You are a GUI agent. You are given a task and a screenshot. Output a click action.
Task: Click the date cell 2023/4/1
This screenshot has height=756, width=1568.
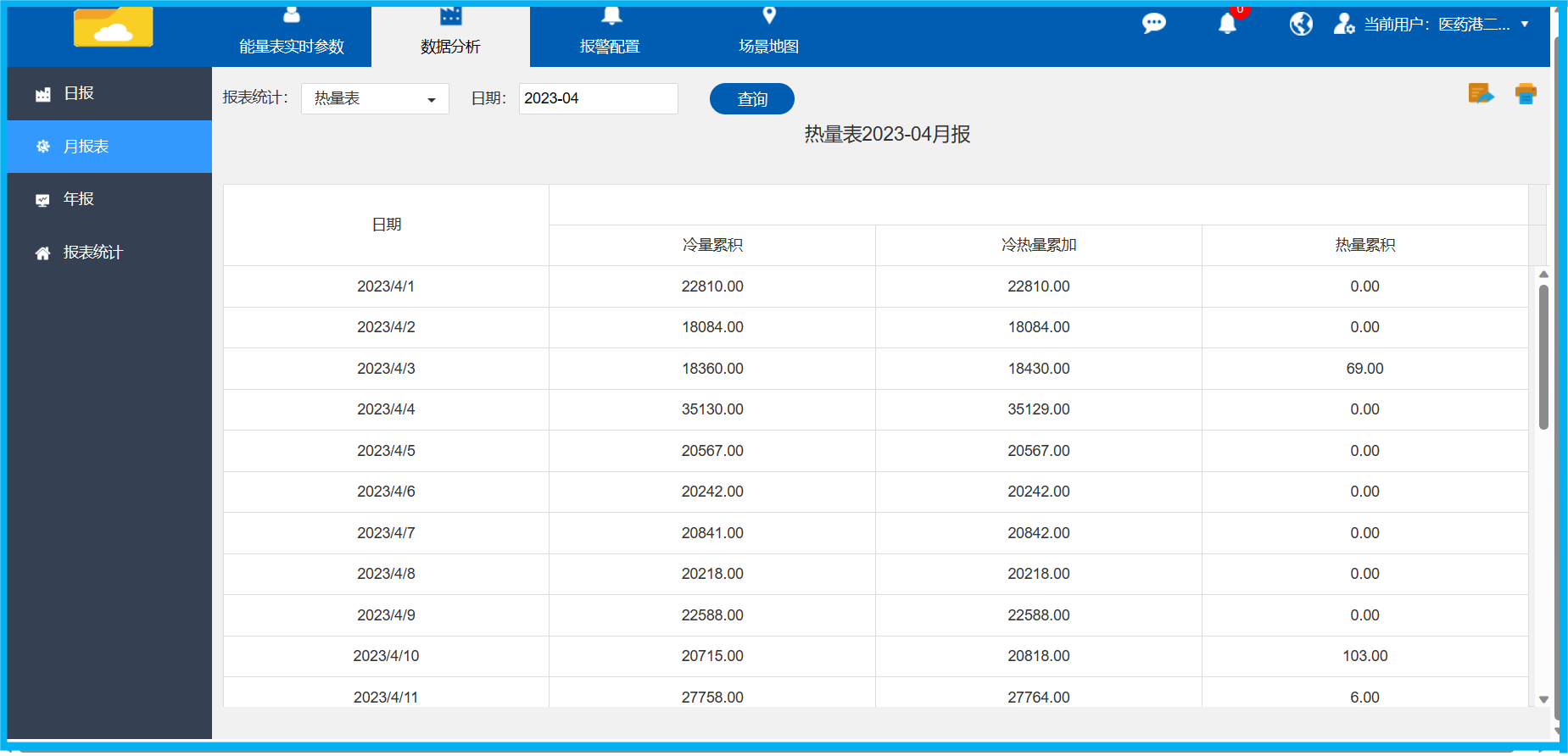coord(386,286)
